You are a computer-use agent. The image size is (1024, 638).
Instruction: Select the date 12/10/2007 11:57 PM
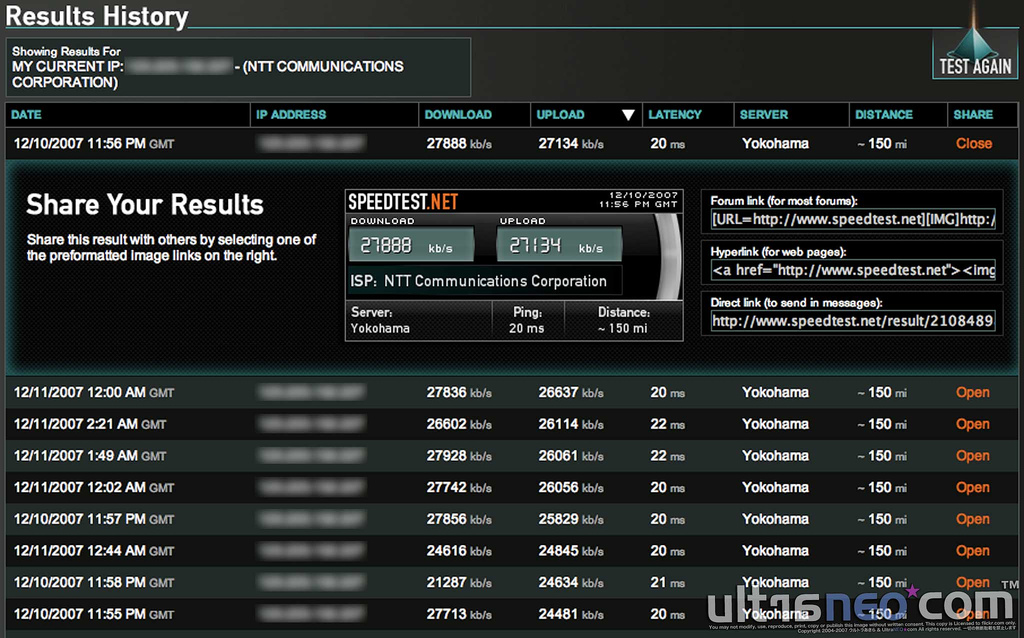click(93, 519)
